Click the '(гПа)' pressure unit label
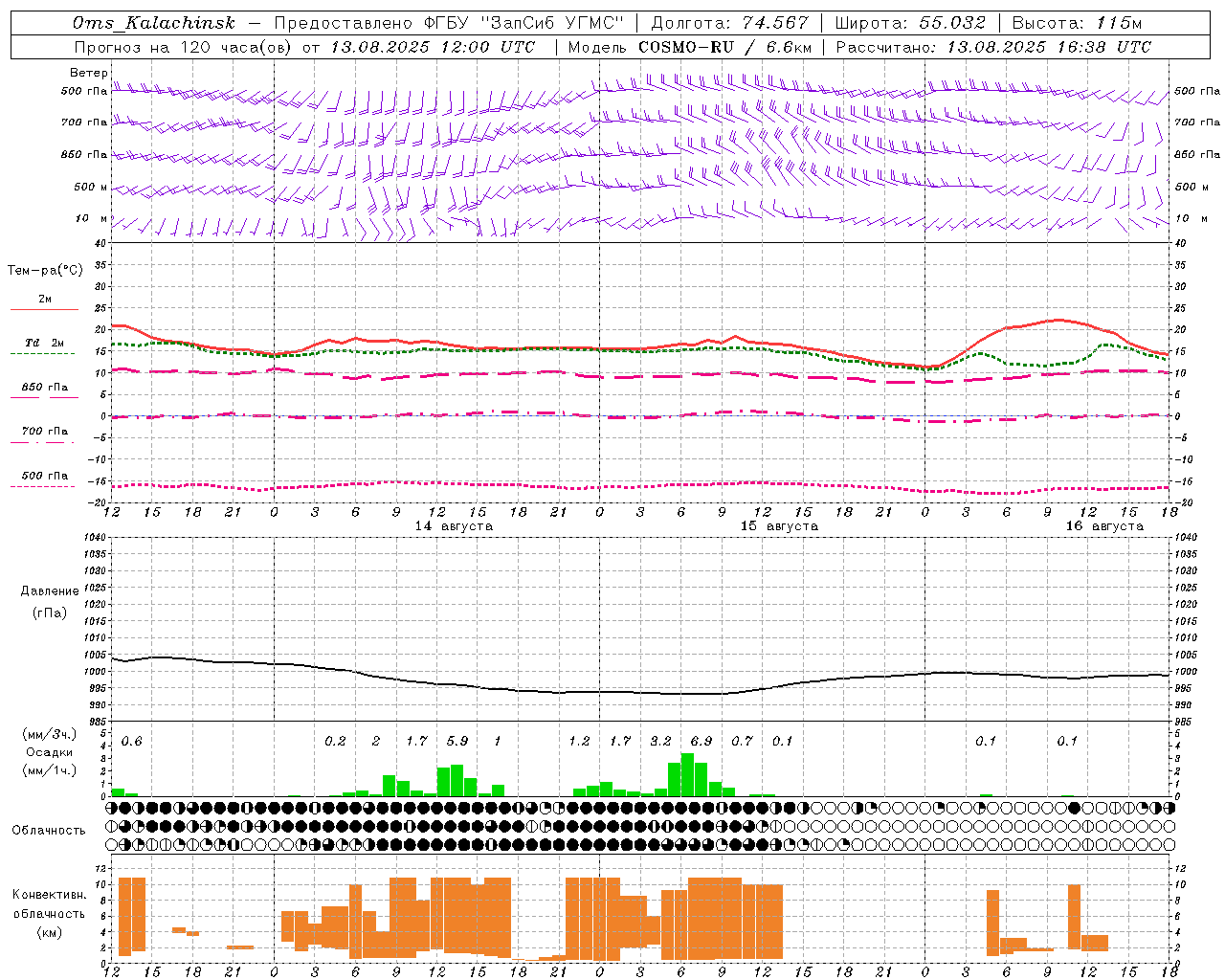Image resolution: width=1225 pixels, height=980 pixels. click(50, 612)
